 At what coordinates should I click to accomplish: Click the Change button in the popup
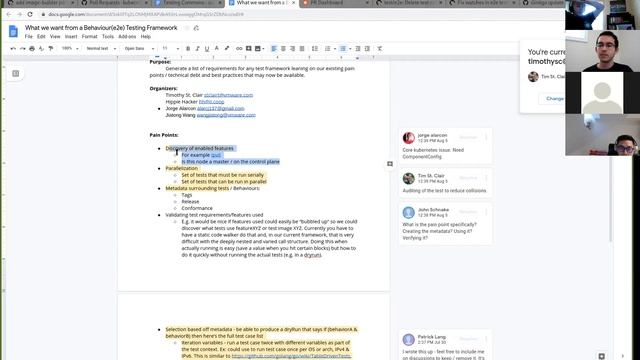[555, 99]
